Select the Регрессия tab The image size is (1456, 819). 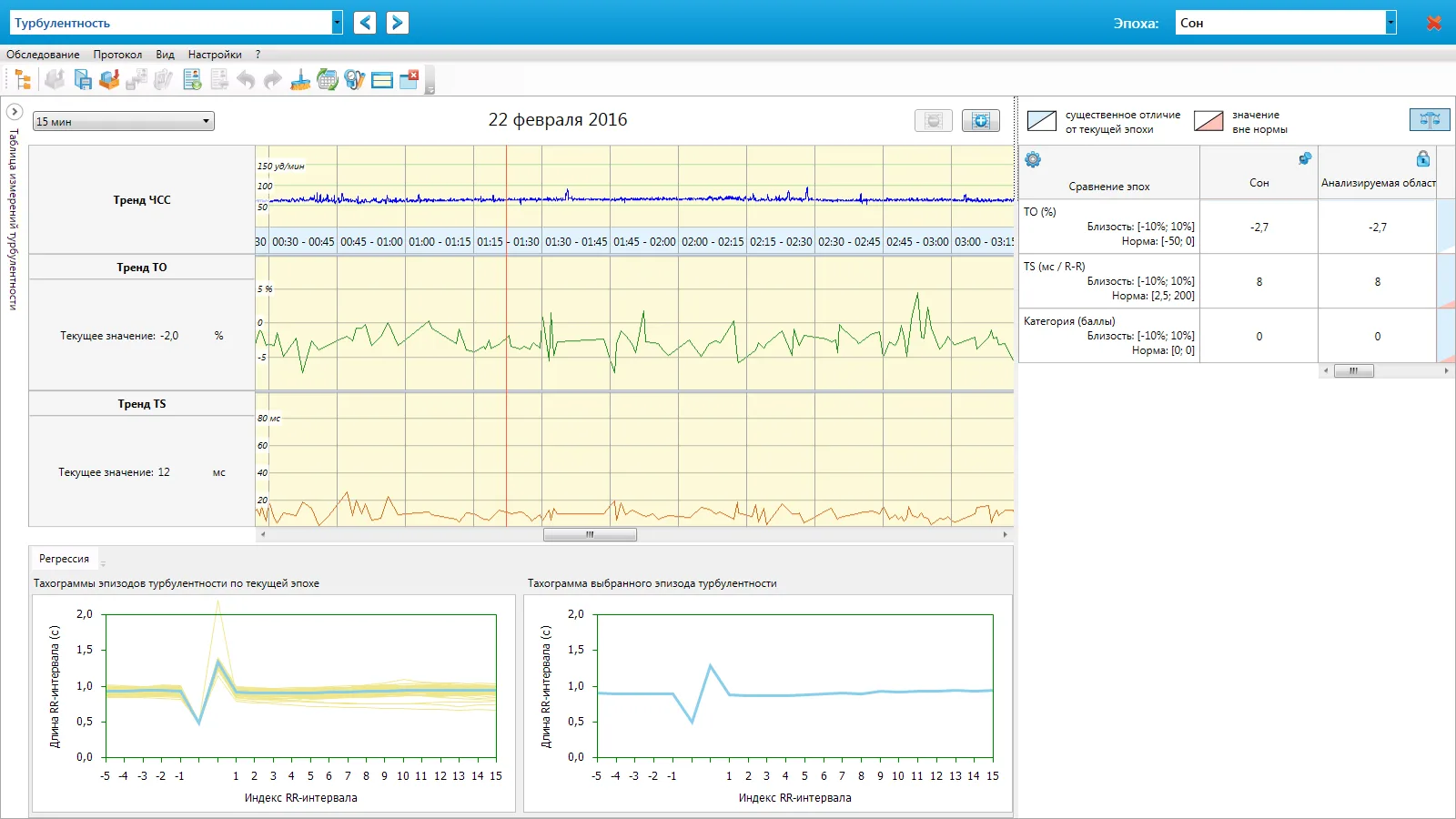click(64, 559)
